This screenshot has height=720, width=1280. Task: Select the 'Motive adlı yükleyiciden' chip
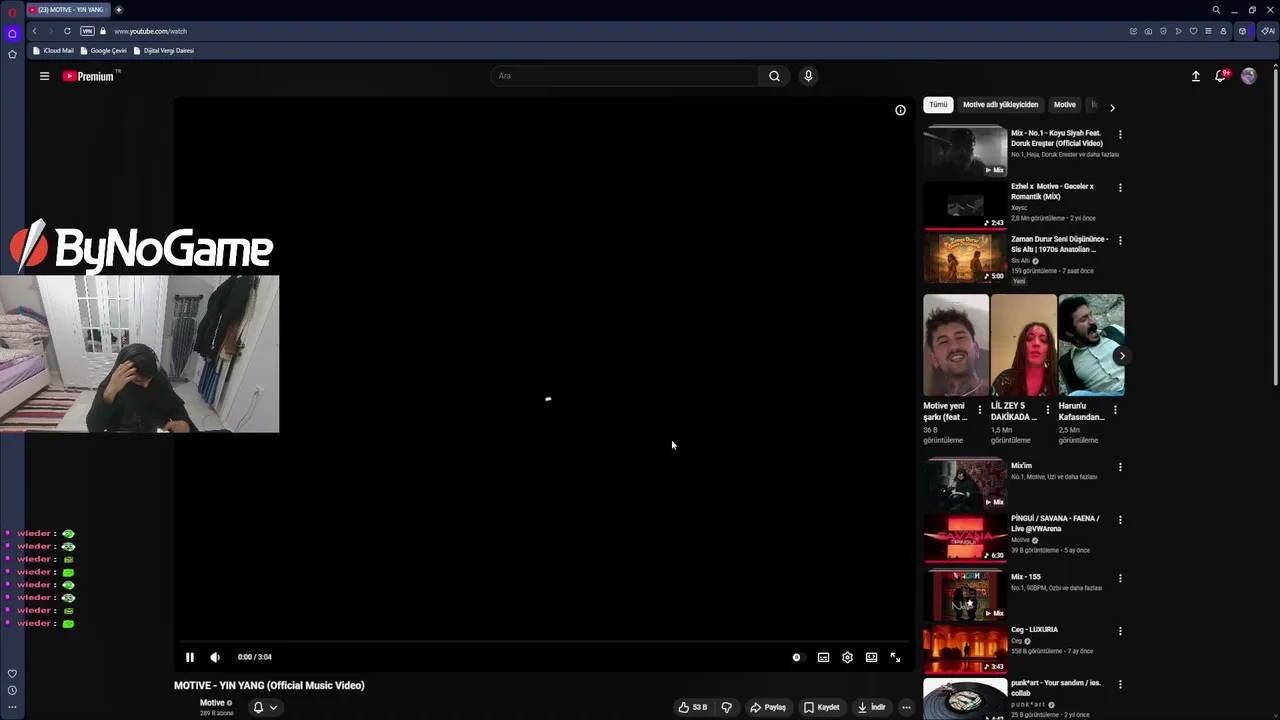tap(1000, 105)
